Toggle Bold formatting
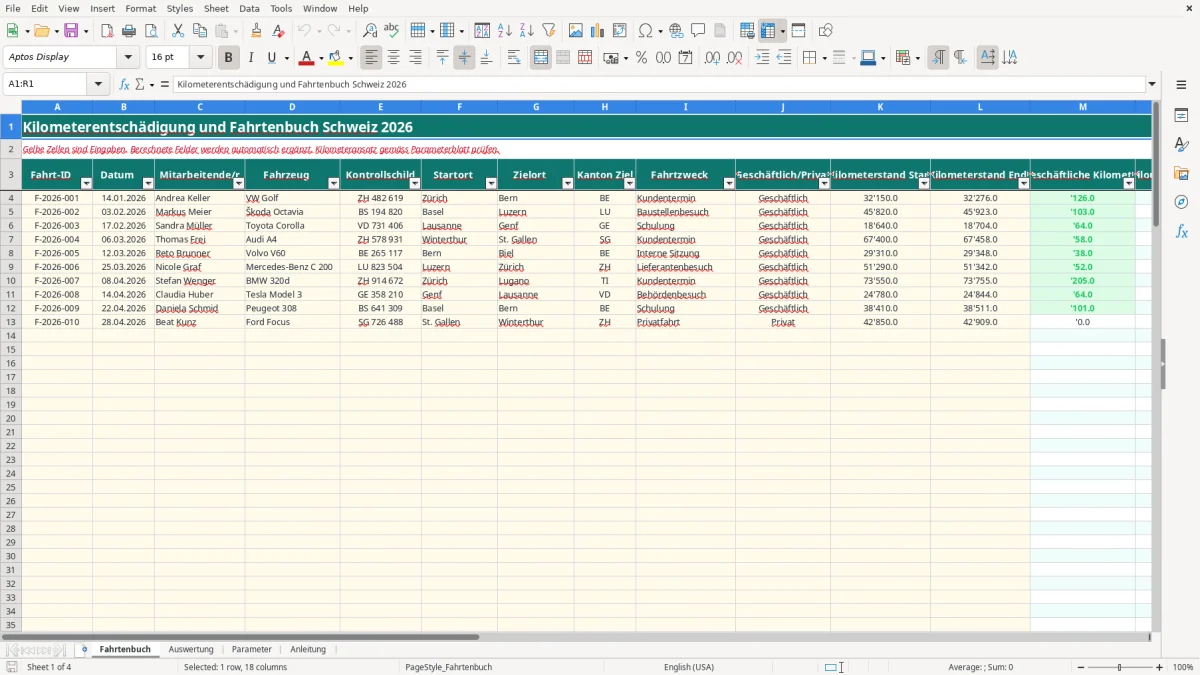The image size is (1200, 675). click(229, 58)
